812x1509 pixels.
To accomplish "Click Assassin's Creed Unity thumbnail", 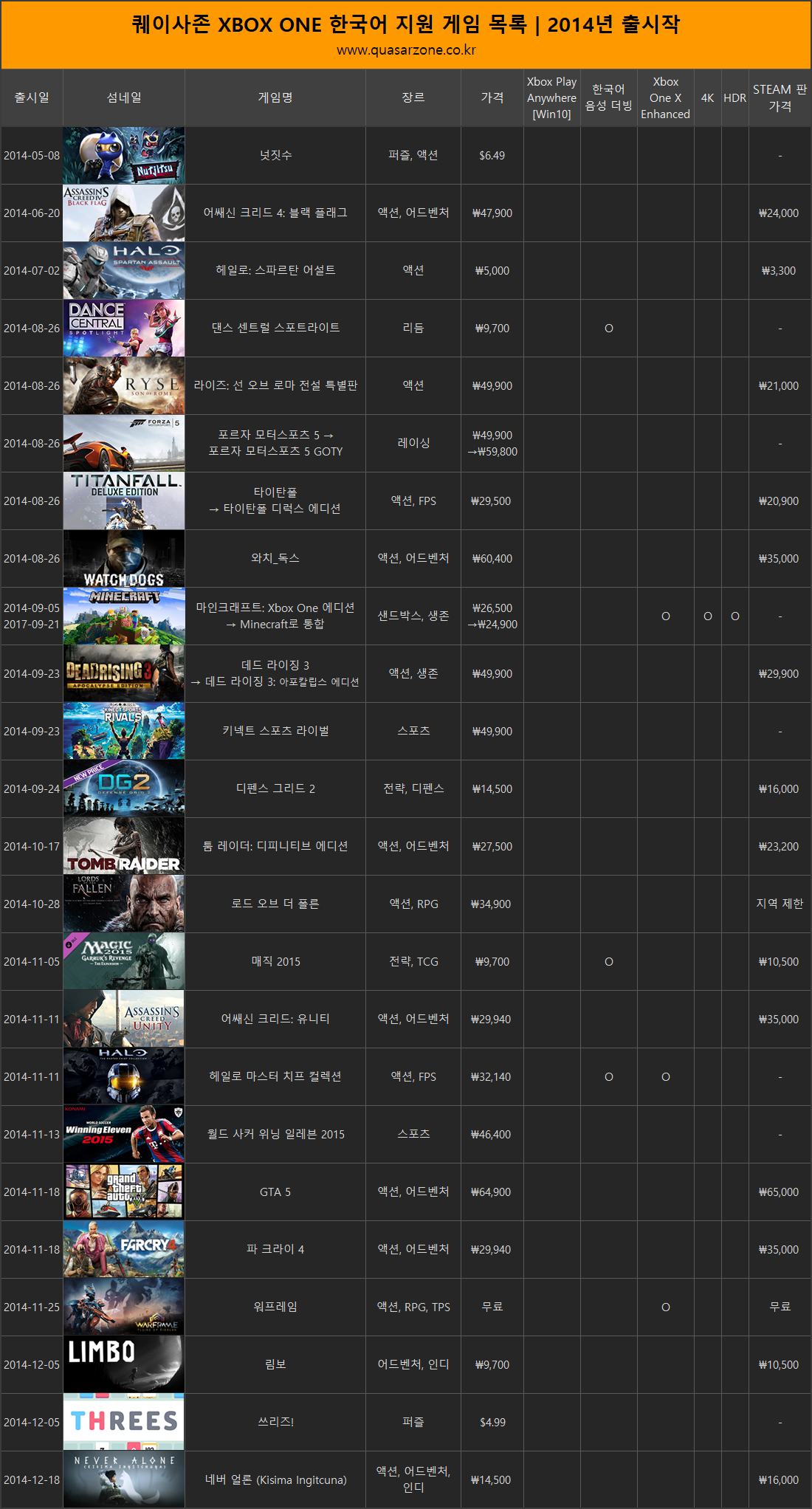I will click(124, 1020).
